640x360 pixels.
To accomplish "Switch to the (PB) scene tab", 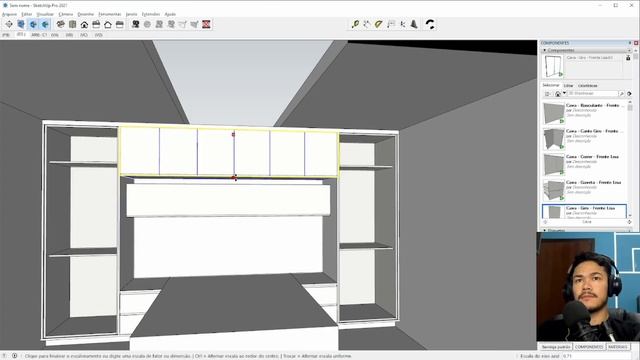I will click(x=6, y=35).
